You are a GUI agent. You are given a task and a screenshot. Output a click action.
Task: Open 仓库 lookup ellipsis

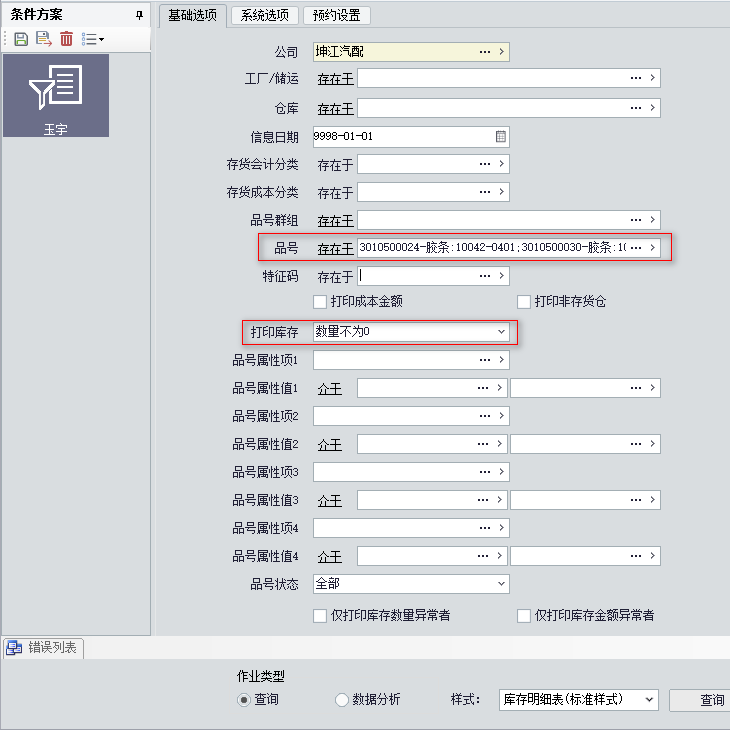(x=635, y=108)
